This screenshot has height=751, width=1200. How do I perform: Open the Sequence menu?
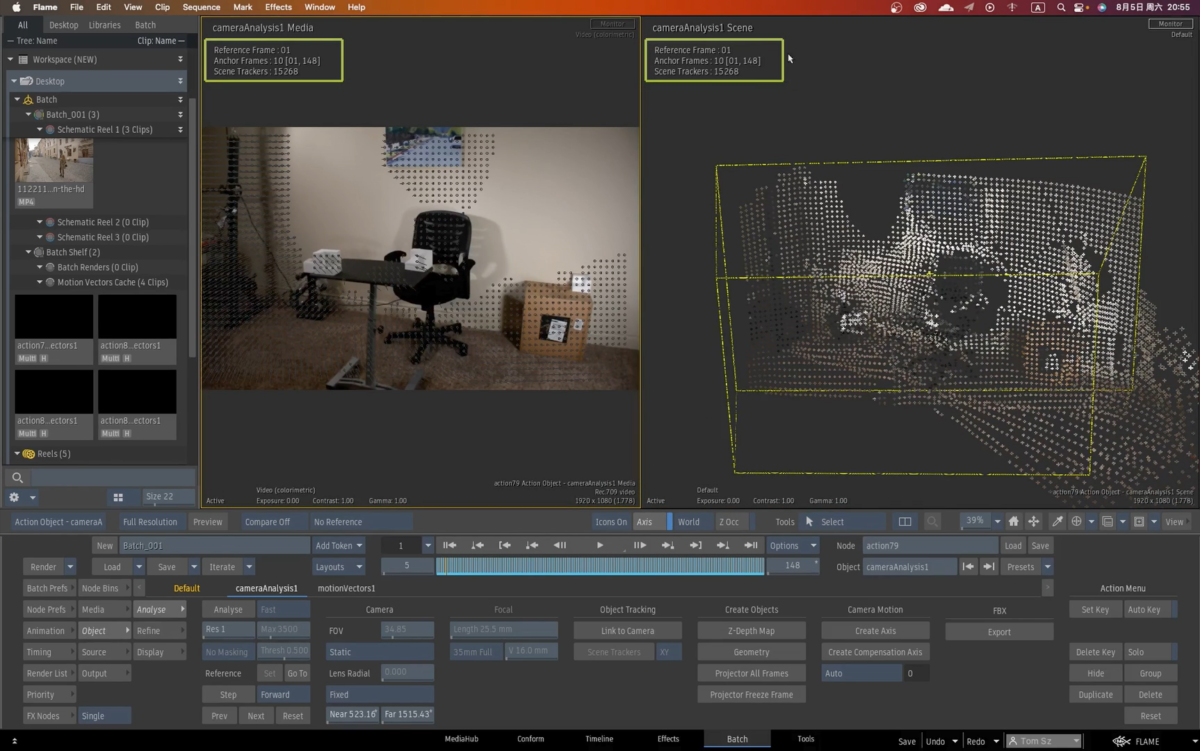coord(200,7)
